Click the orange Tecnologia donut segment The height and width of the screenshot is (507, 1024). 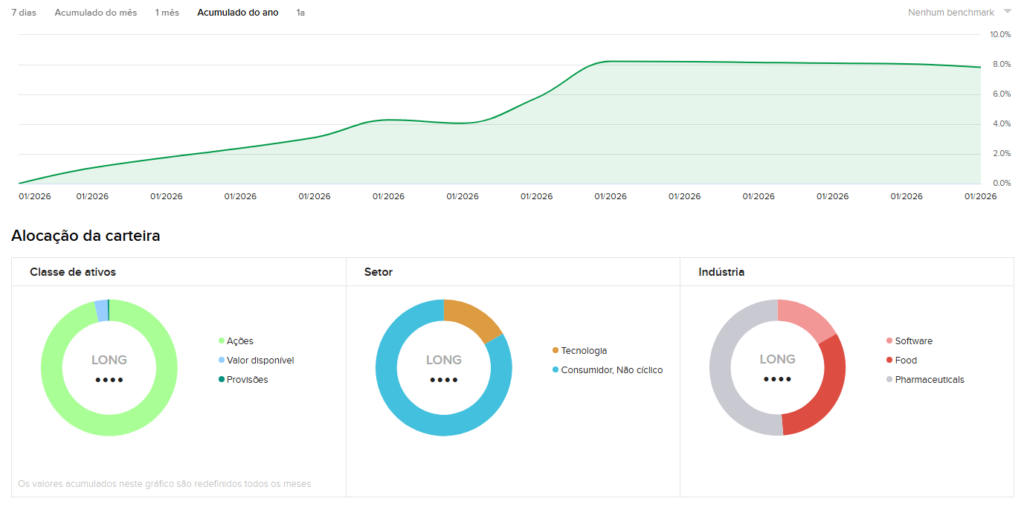pos(474,319)
